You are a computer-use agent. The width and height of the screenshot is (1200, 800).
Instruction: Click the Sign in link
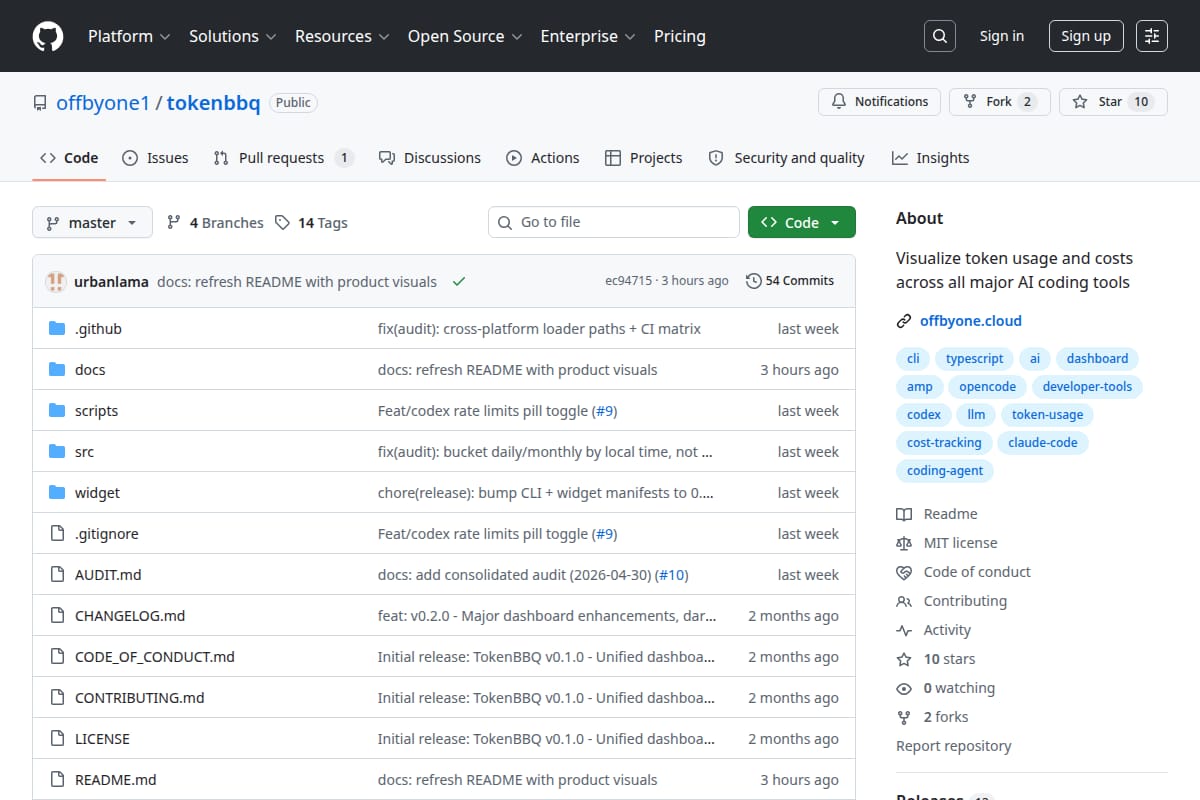(1002, 36)
